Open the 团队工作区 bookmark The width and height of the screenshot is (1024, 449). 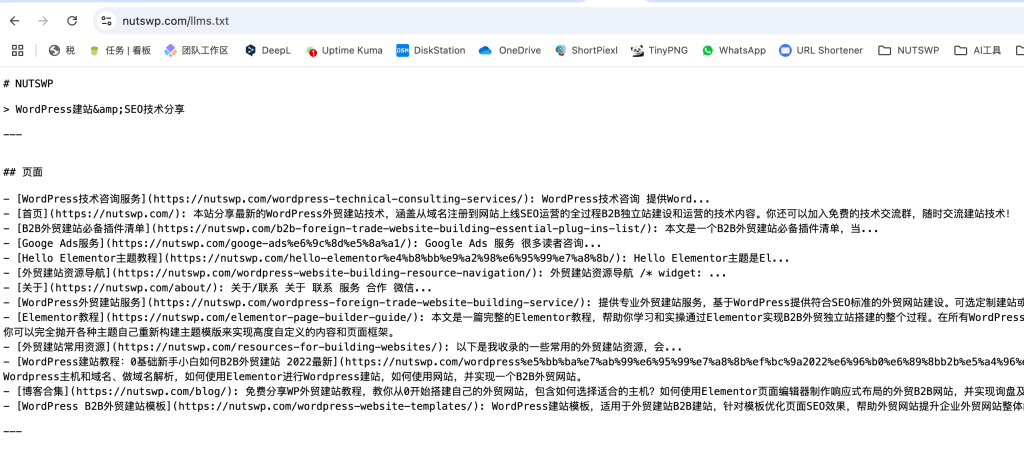pyautogui.click(x=196, y=50)
